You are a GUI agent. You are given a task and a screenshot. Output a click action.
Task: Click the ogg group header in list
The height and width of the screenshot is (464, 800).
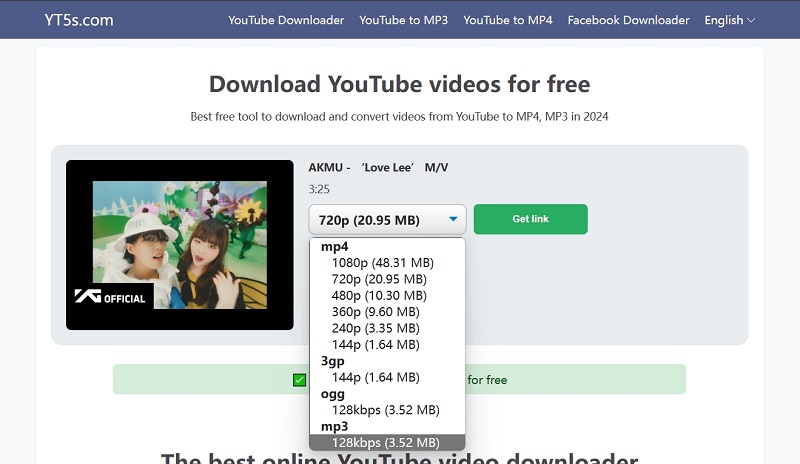pos(333,394)
